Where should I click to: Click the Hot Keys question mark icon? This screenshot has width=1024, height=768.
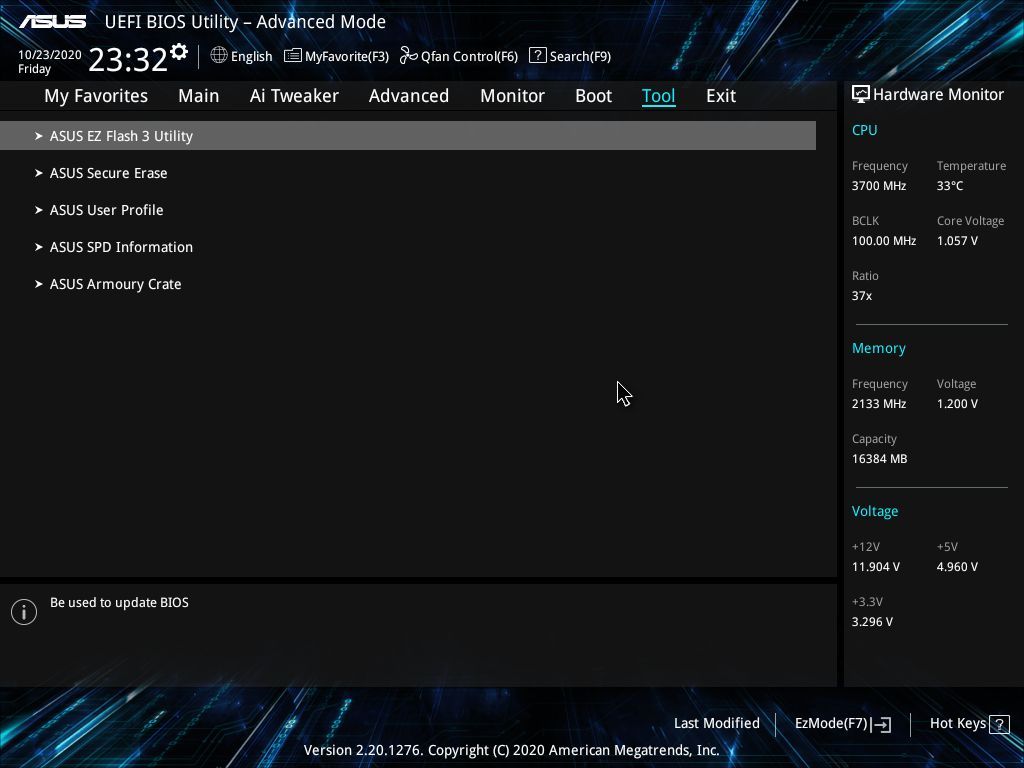tap(999, 724)
